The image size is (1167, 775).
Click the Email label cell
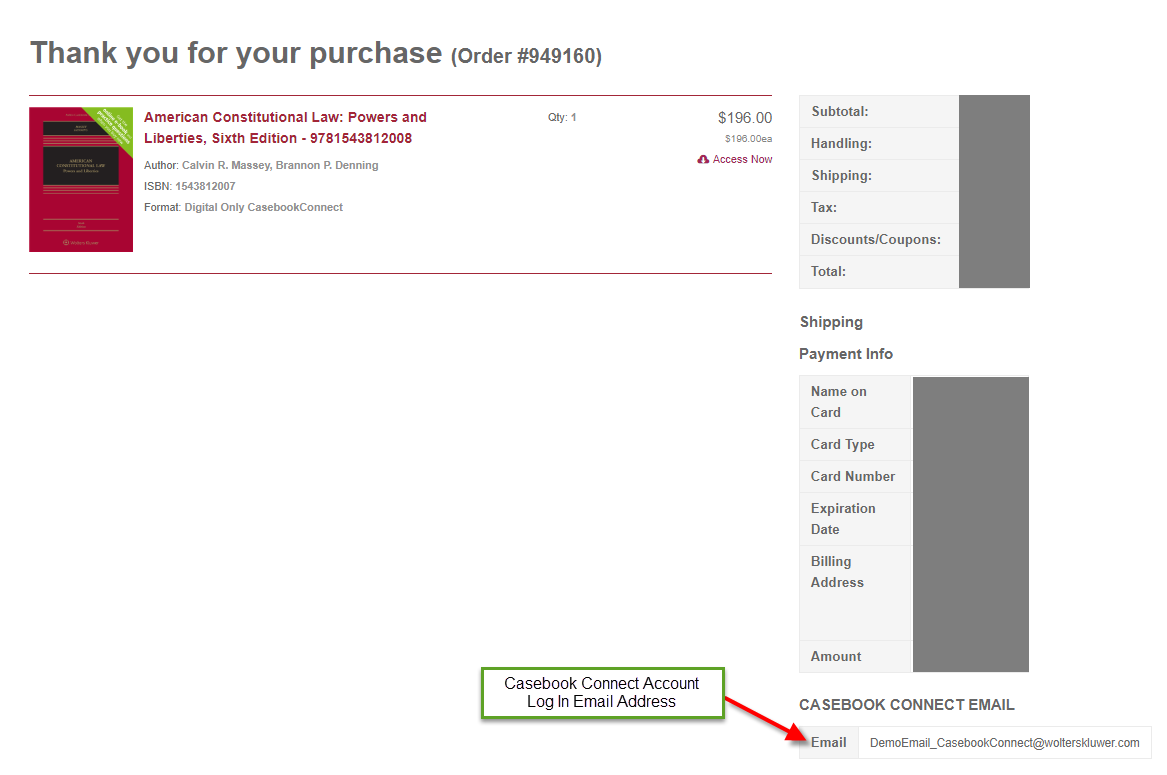pyautogui.click(x=828, y=743)
